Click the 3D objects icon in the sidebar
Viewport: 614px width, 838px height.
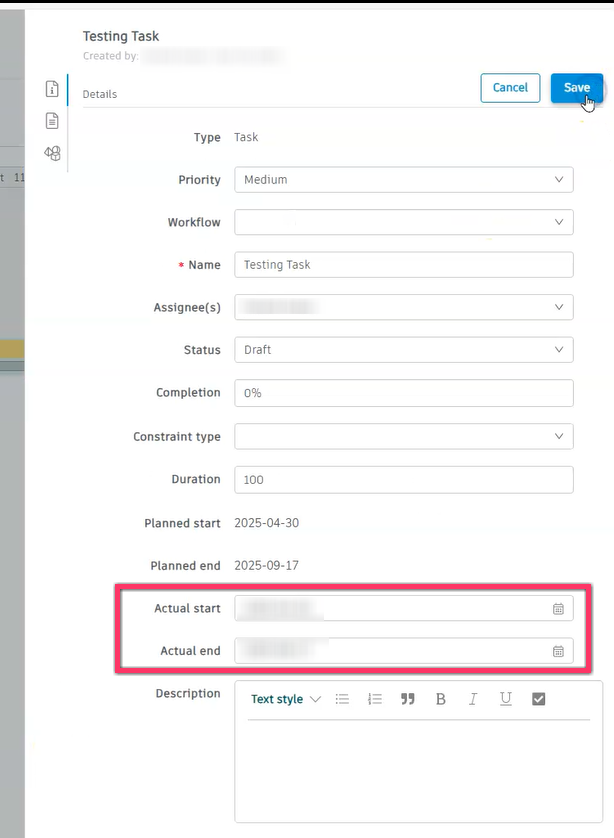[51, 153]
